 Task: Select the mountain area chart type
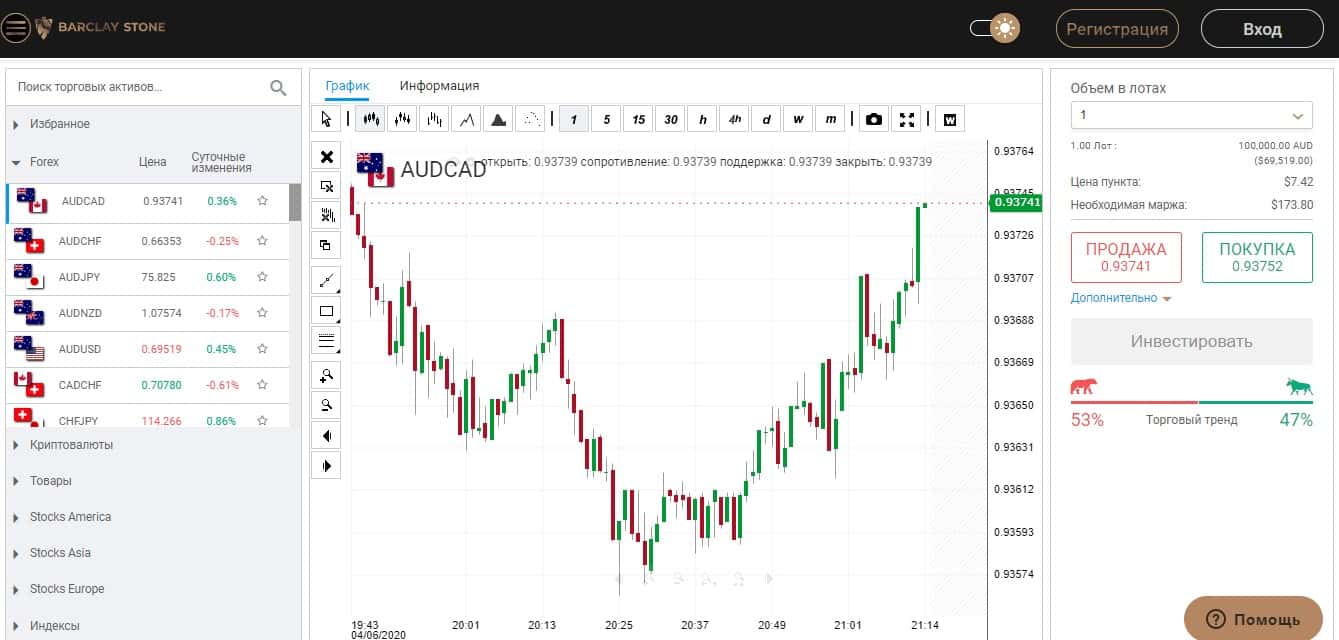[498, 120]
